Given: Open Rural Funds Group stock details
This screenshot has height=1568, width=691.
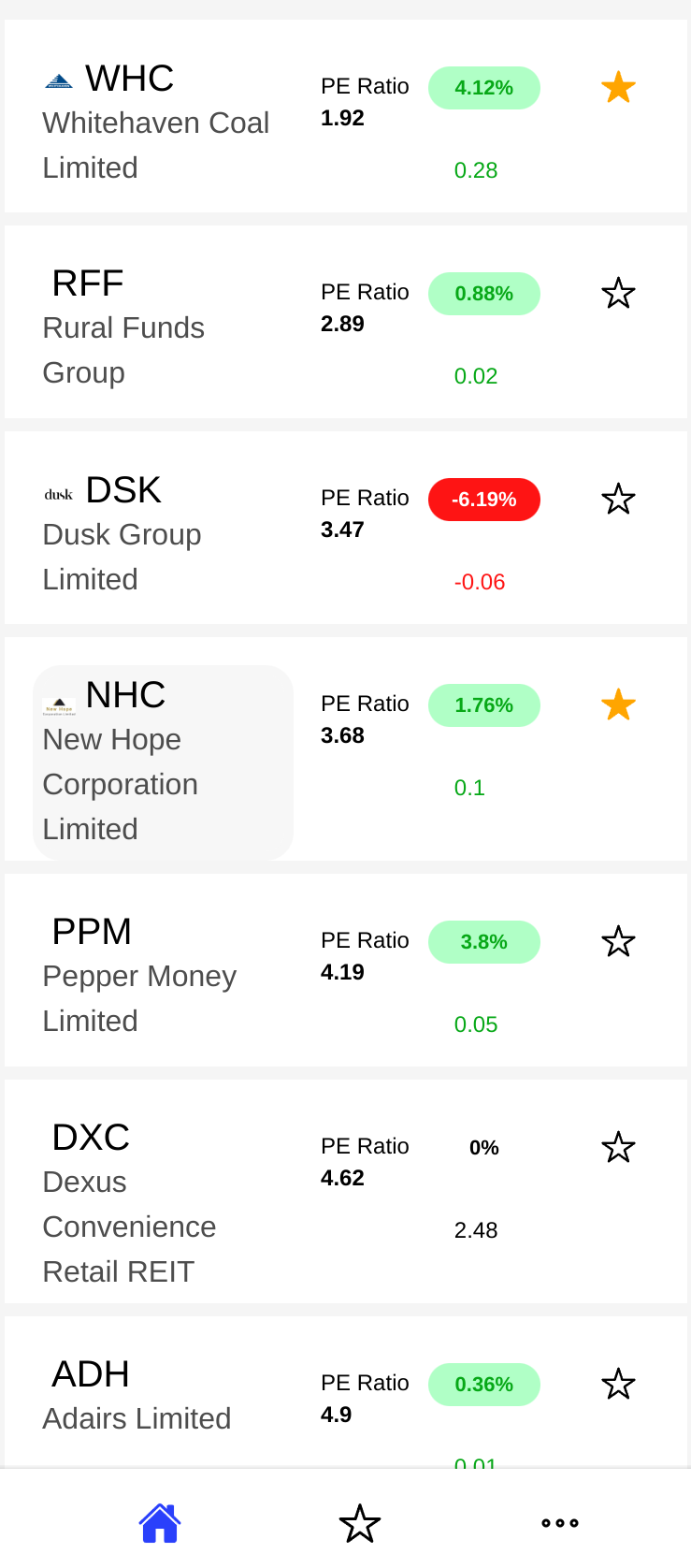Looking at the screenshot, I should [123, 327].
